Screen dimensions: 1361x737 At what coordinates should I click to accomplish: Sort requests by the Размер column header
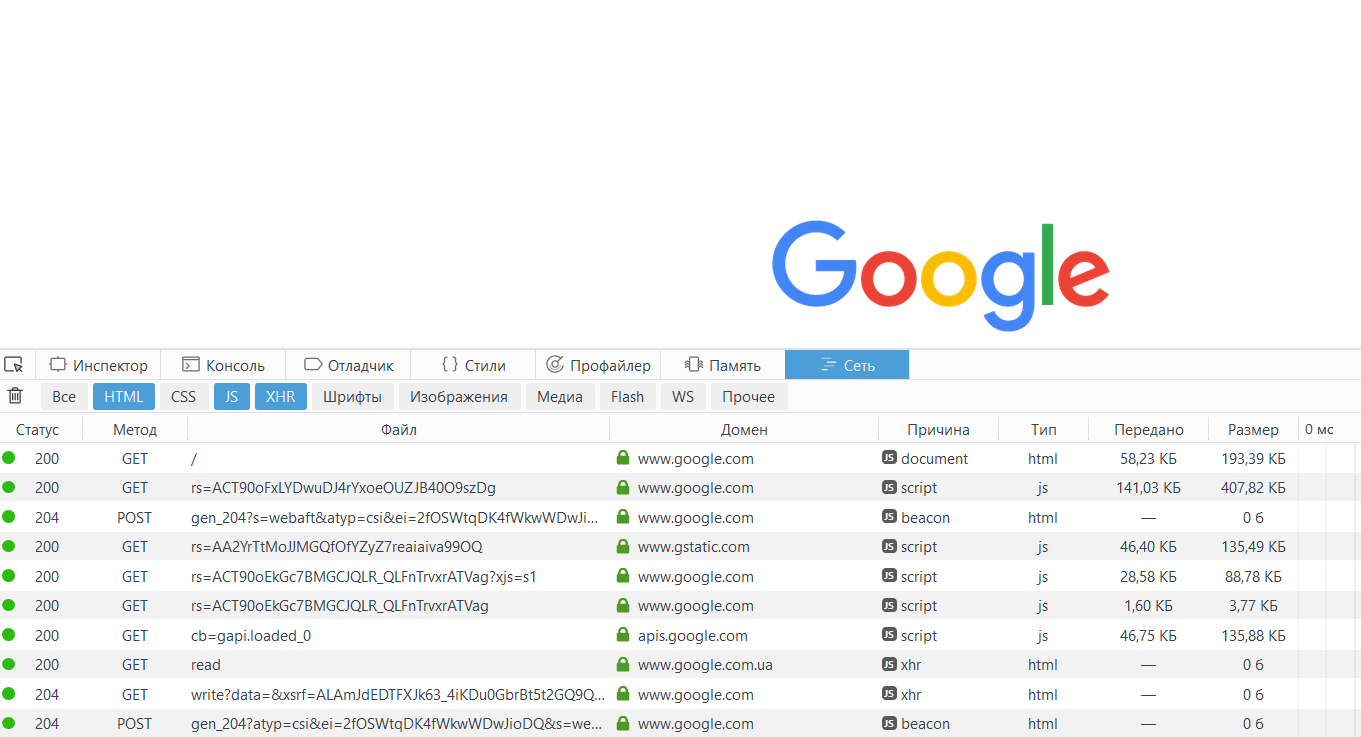pyautogui.click(x=1253, y=430)
